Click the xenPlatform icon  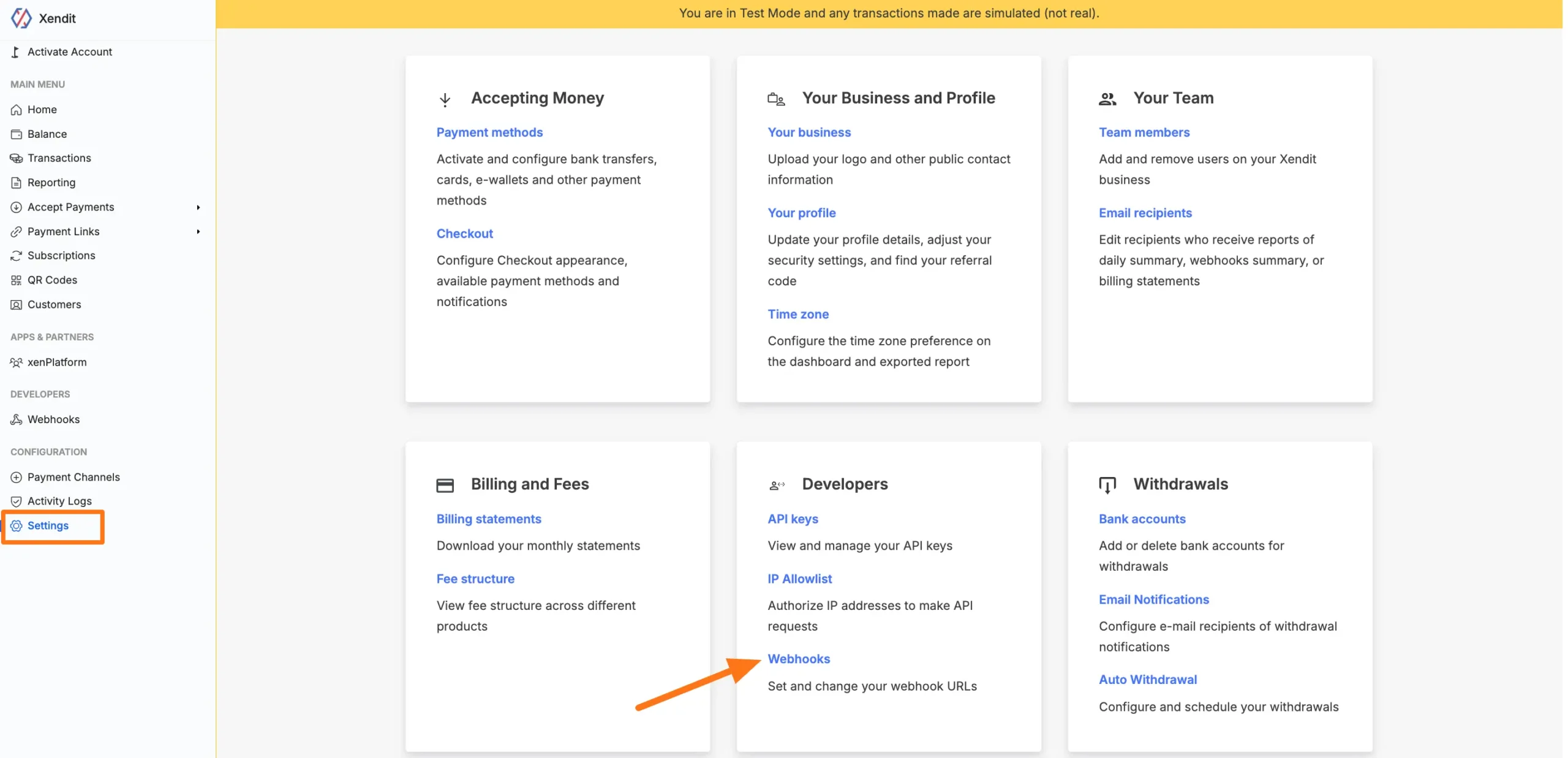click(x=17, y=362)
